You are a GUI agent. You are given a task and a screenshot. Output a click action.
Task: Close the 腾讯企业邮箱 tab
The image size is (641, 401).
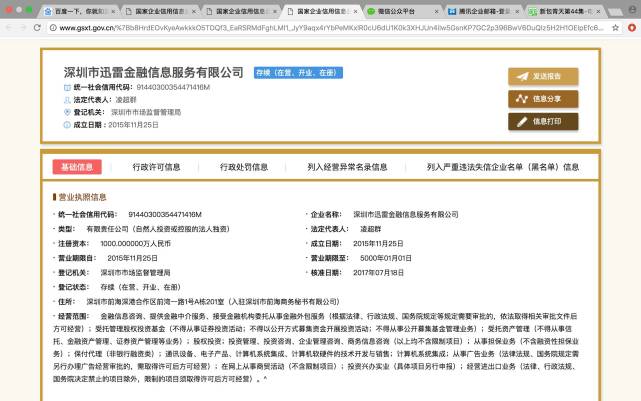tap(517, 11)
